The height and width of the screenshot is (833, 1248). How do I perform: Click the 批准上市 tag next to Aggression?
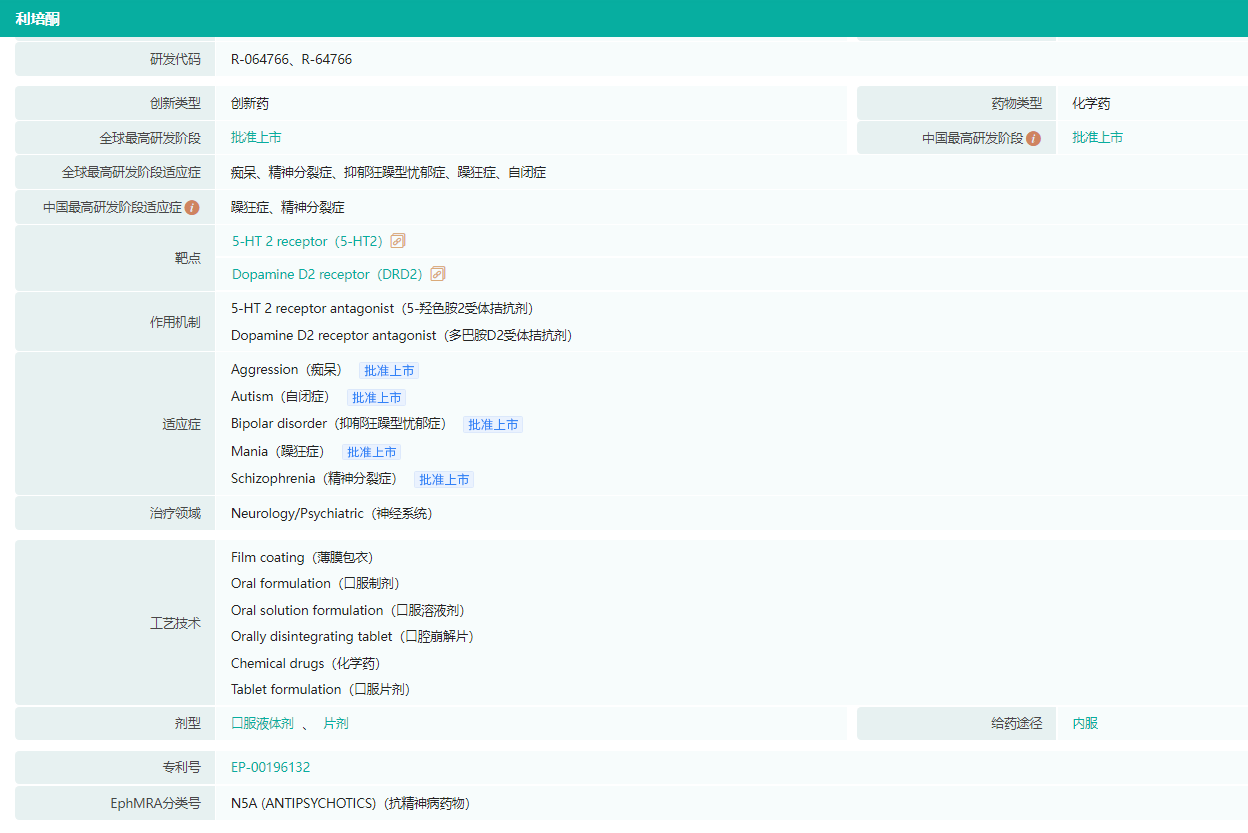[x=389, y=371]
